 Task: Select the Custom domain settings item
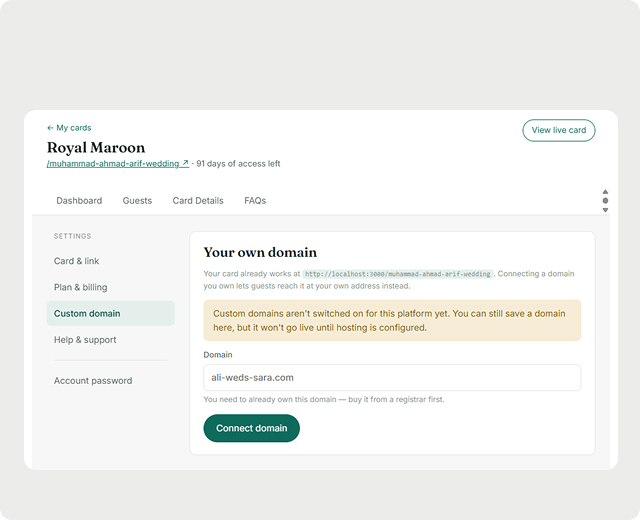click(111, 313)
